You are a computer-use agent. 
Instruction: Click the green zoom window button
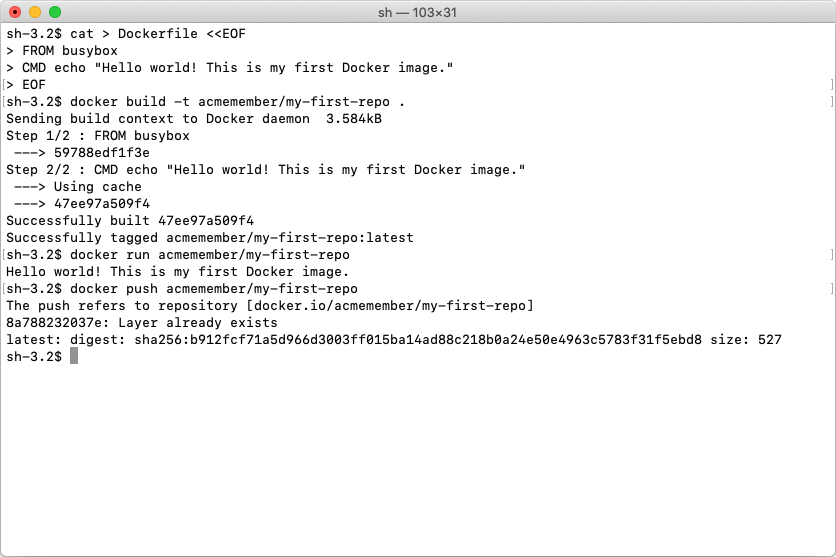(55, 12)
